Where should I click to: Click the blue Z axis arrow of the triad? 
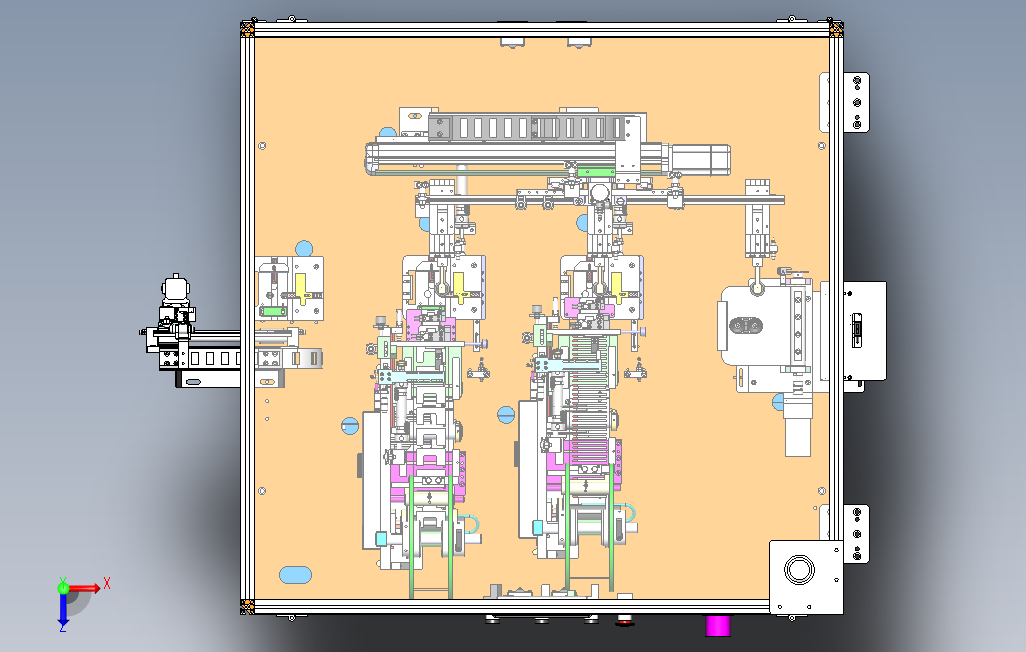63,610
